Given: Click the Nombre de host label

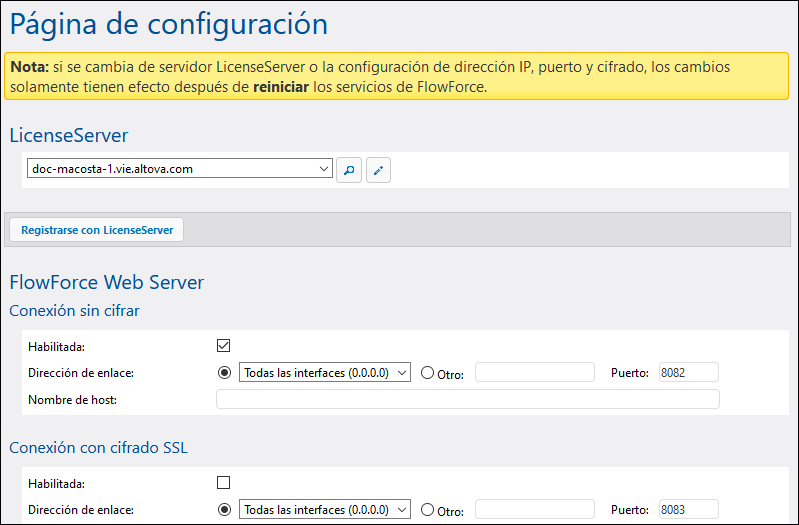Looking at the screenshot, I should pos(72,400).
